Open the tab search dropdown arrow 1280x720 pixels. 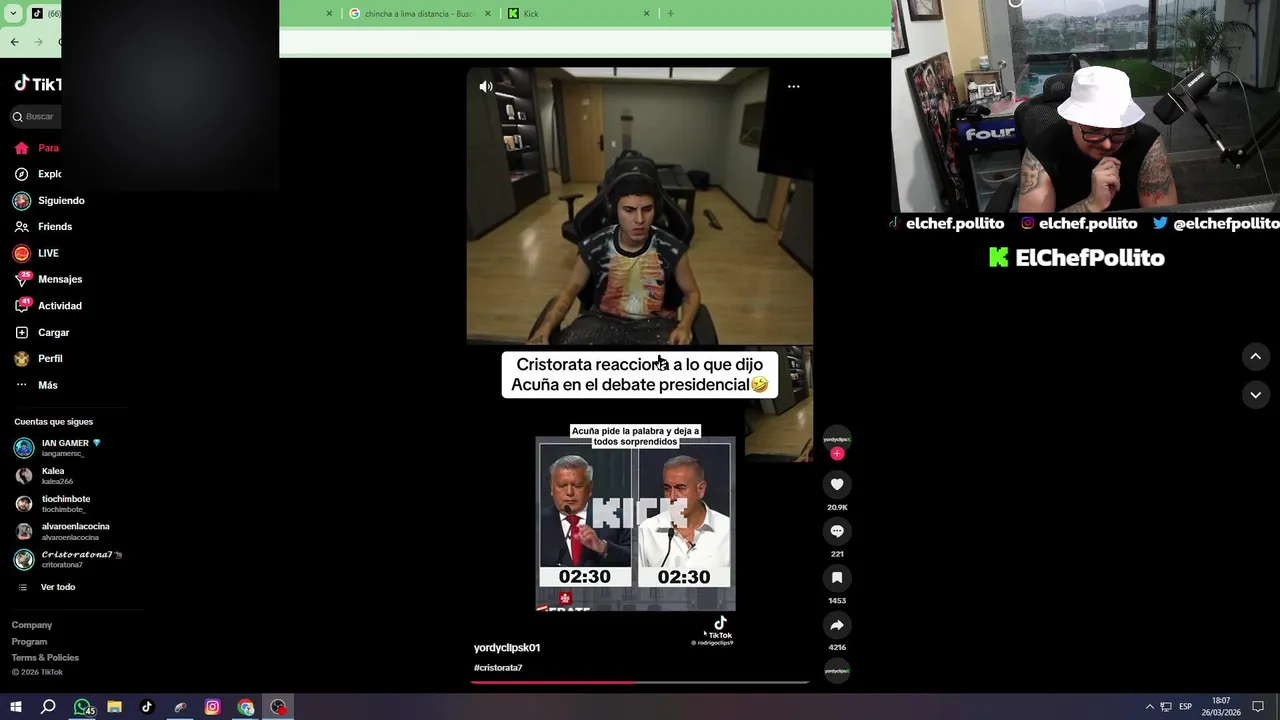point(13,14)
